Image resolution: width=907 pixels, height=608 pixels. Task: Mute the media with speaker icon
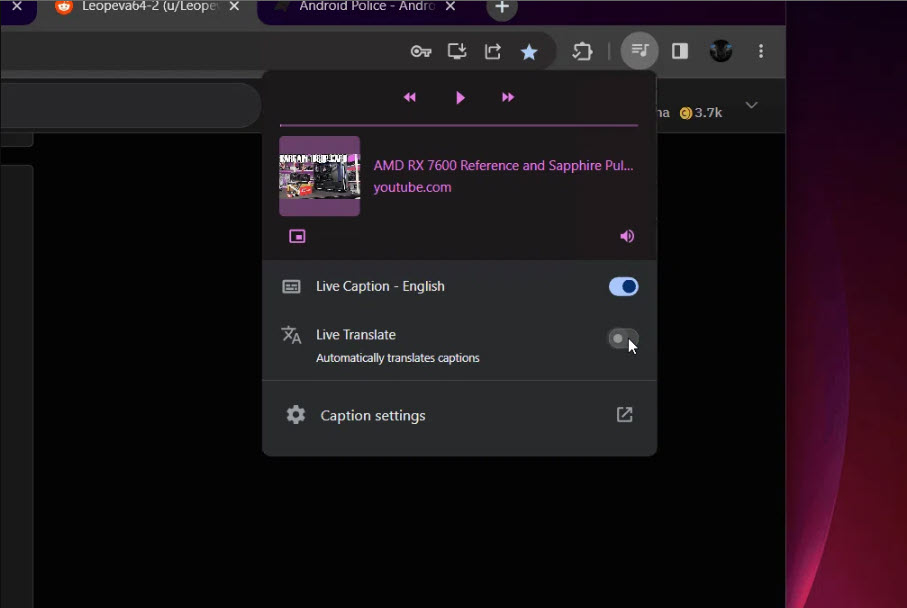[627, 236]
